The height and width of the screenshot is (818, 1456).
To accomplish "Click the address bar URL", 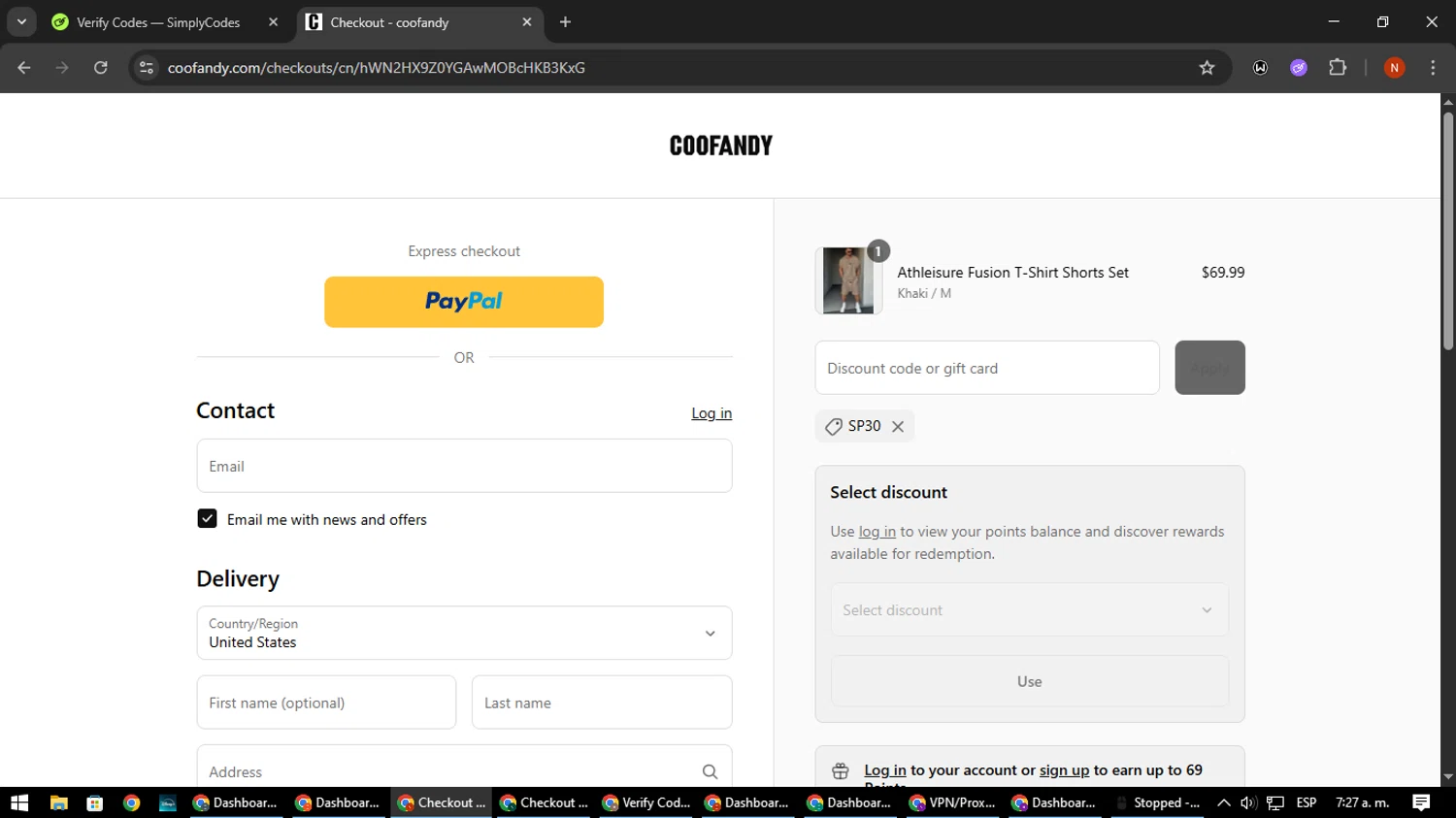I will pos(377,68).
